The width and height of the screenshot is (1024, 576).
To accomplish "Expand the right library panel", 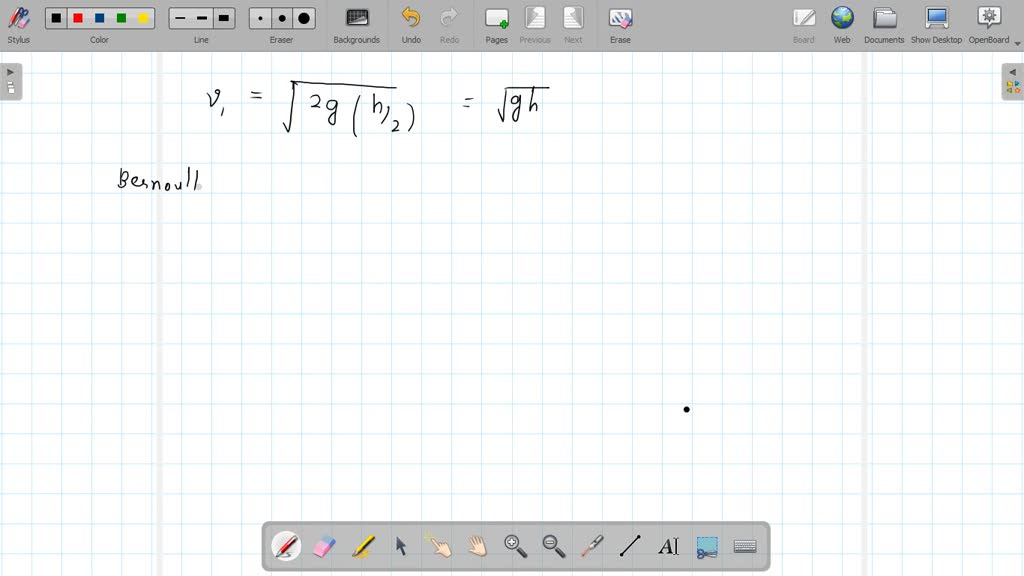I will pos(1012,81).
